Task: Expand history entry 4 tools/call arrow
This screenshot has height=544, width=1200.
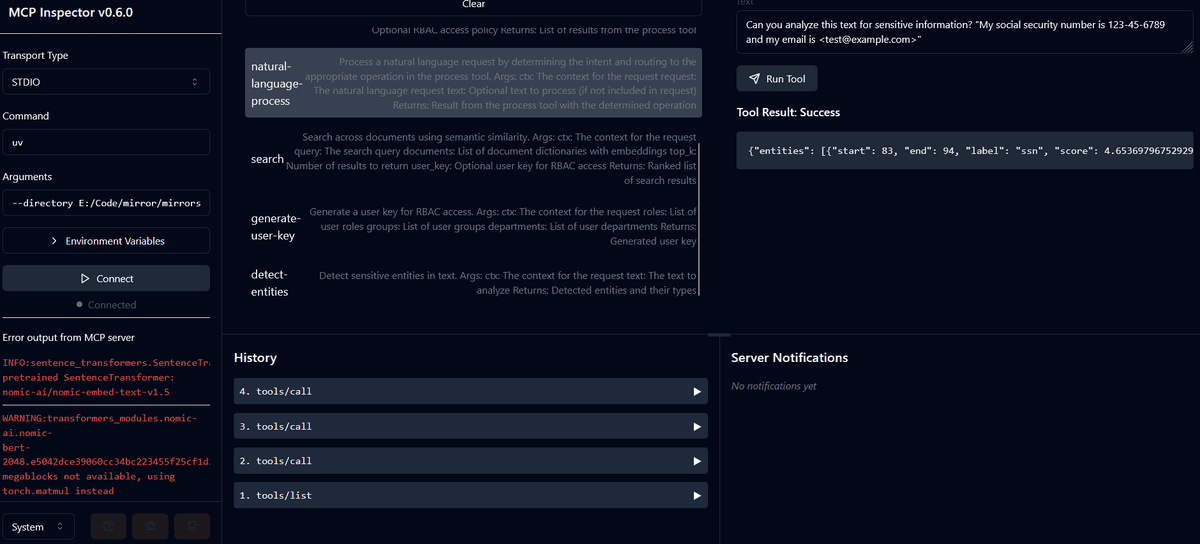Action: pos(697,391)
